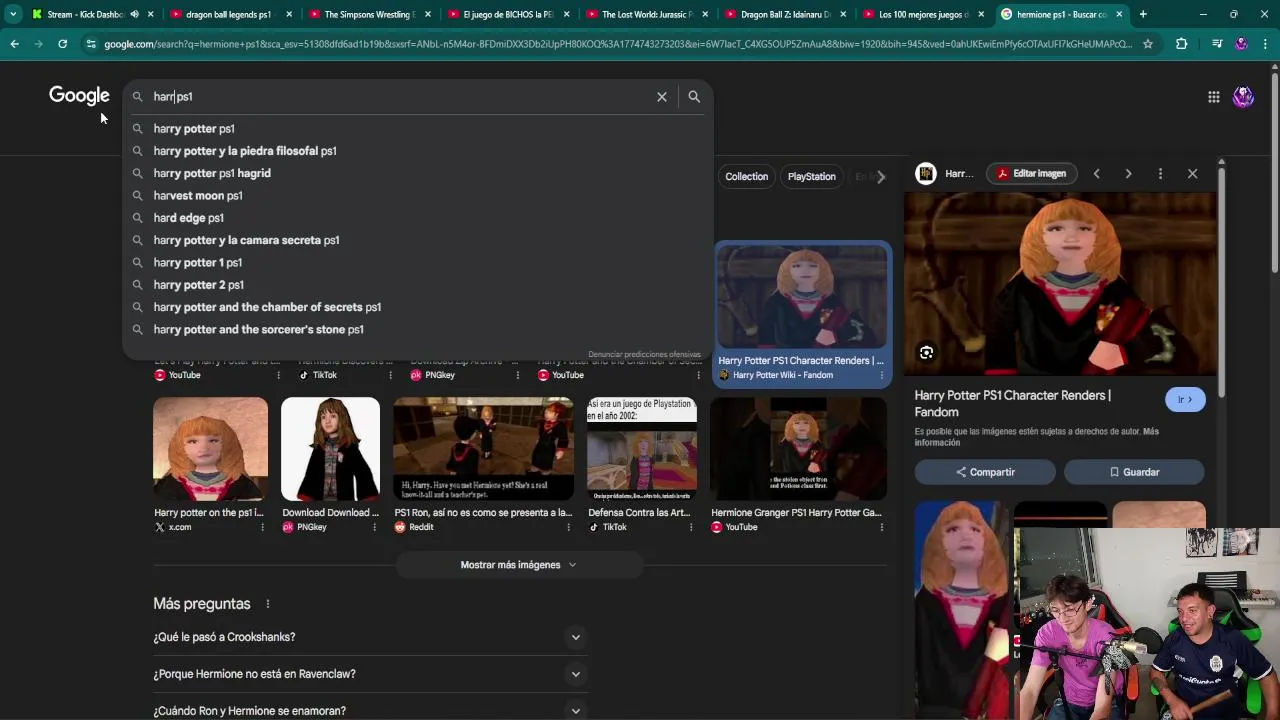View site information icon in address bar
The width and height of the screenshot is (1280, 720).
(x=91, y=44)
